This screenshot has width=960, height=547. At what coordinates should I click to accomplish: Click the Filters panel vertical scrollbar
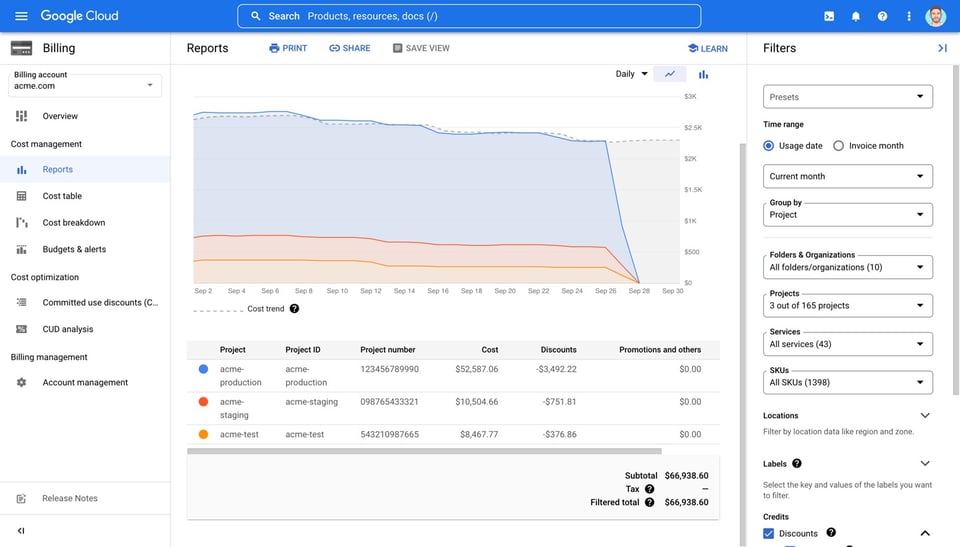tap(956, 230)
